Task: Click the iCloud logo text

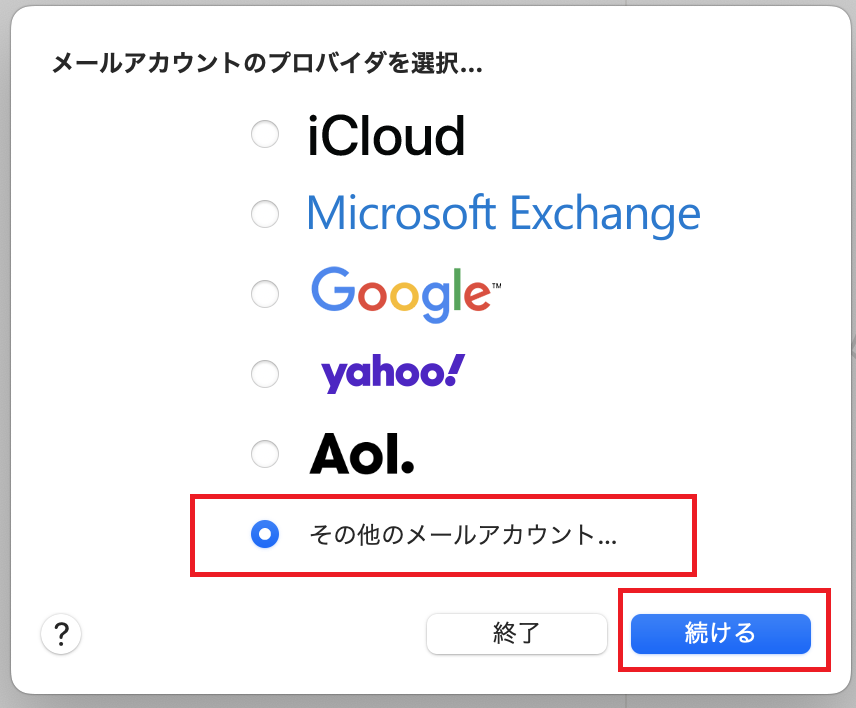Action: [x=386, y=135]
